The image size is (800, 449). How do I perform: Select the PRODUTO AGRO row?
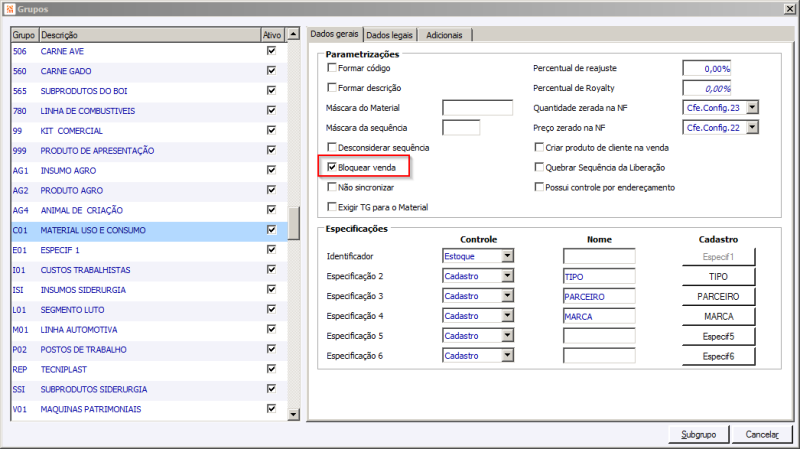[149, 190]
